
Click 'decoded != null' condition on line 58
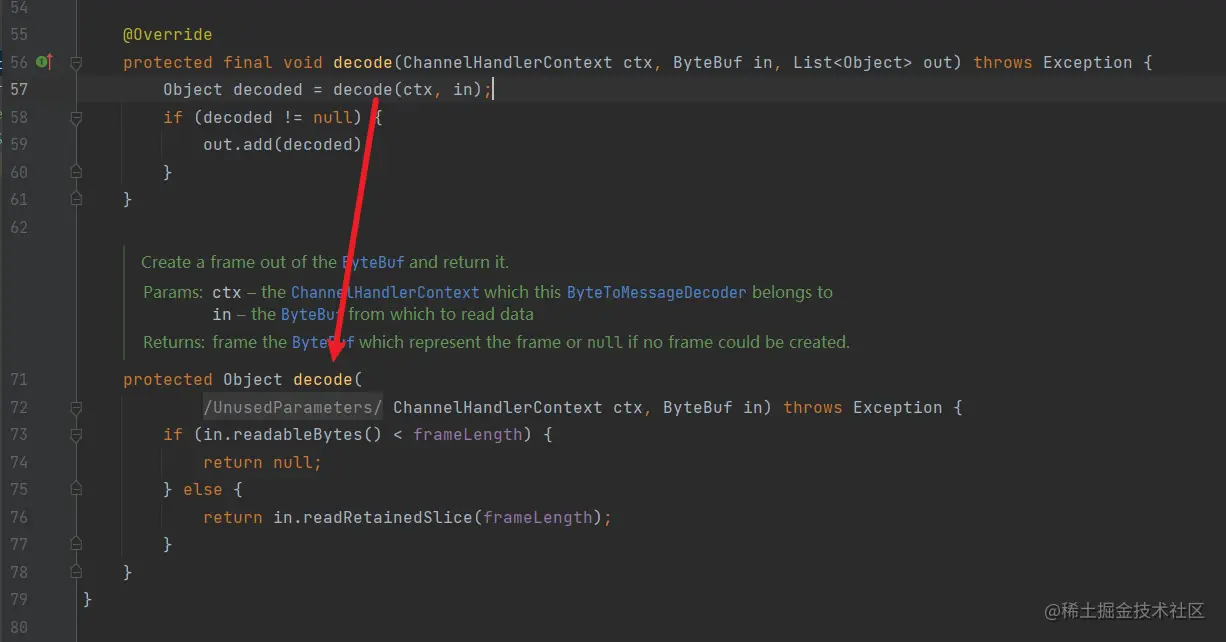[x=278, y=117]
